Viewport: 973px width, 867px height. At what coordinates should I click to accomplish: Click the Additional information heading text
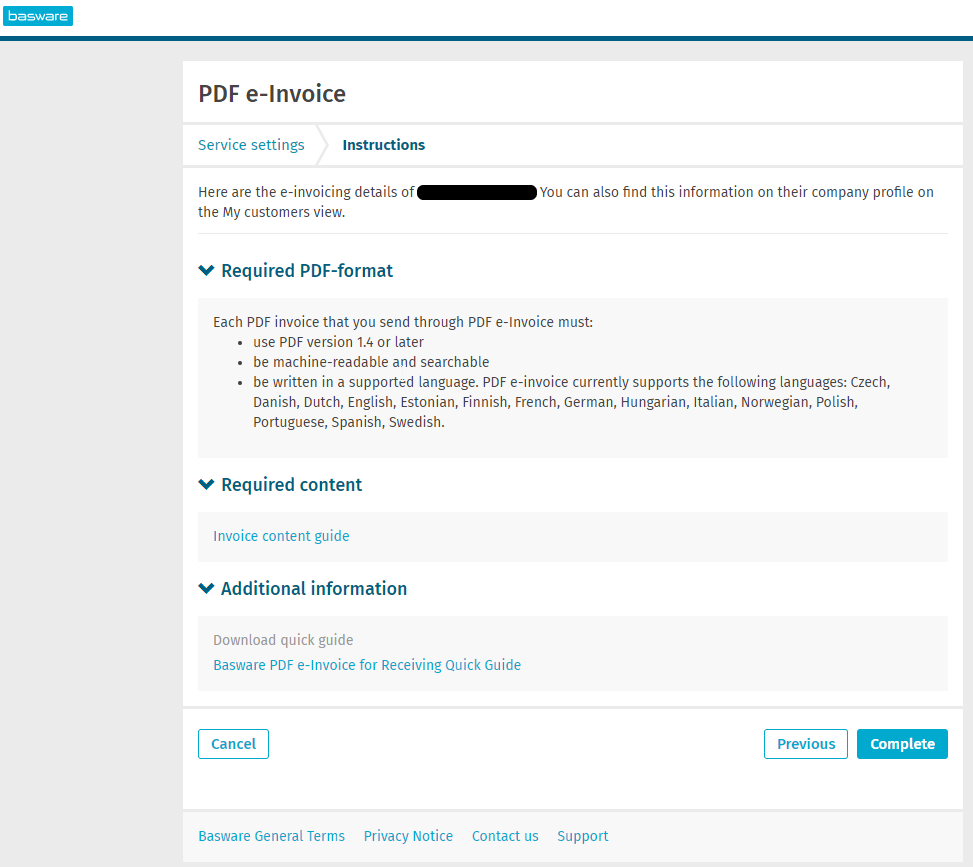point(314,589)
